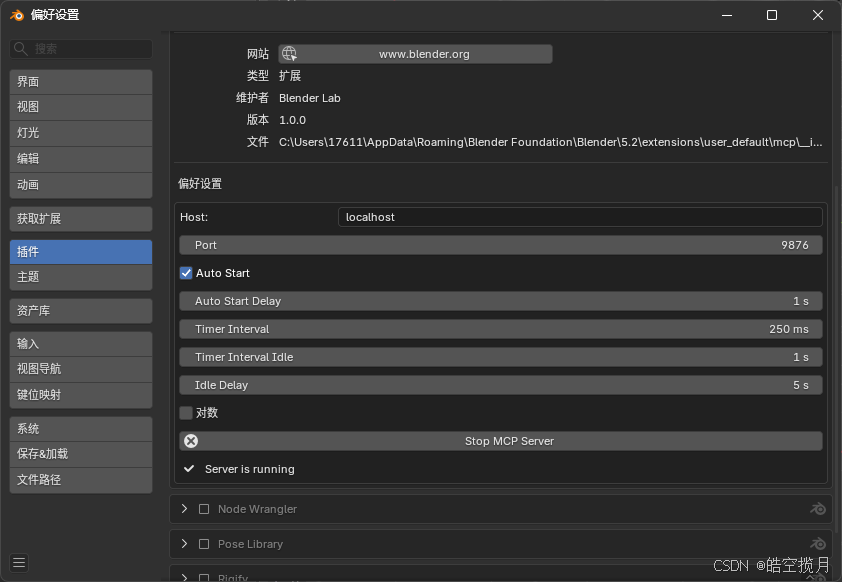Click the Timer Interval 250 ms field
The width and height of the screenshot is (842, 582).
point(501,329)
